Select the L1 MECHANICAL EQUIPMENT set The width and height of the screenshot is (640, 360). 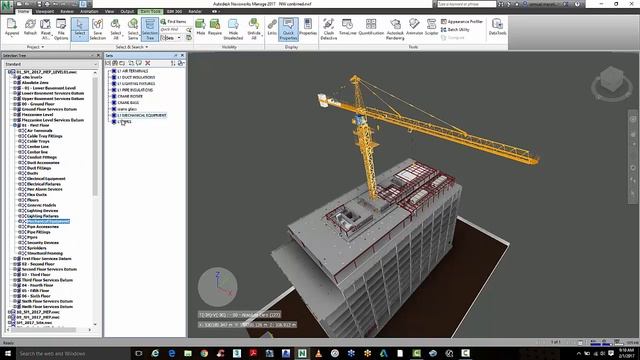point(142,116)
